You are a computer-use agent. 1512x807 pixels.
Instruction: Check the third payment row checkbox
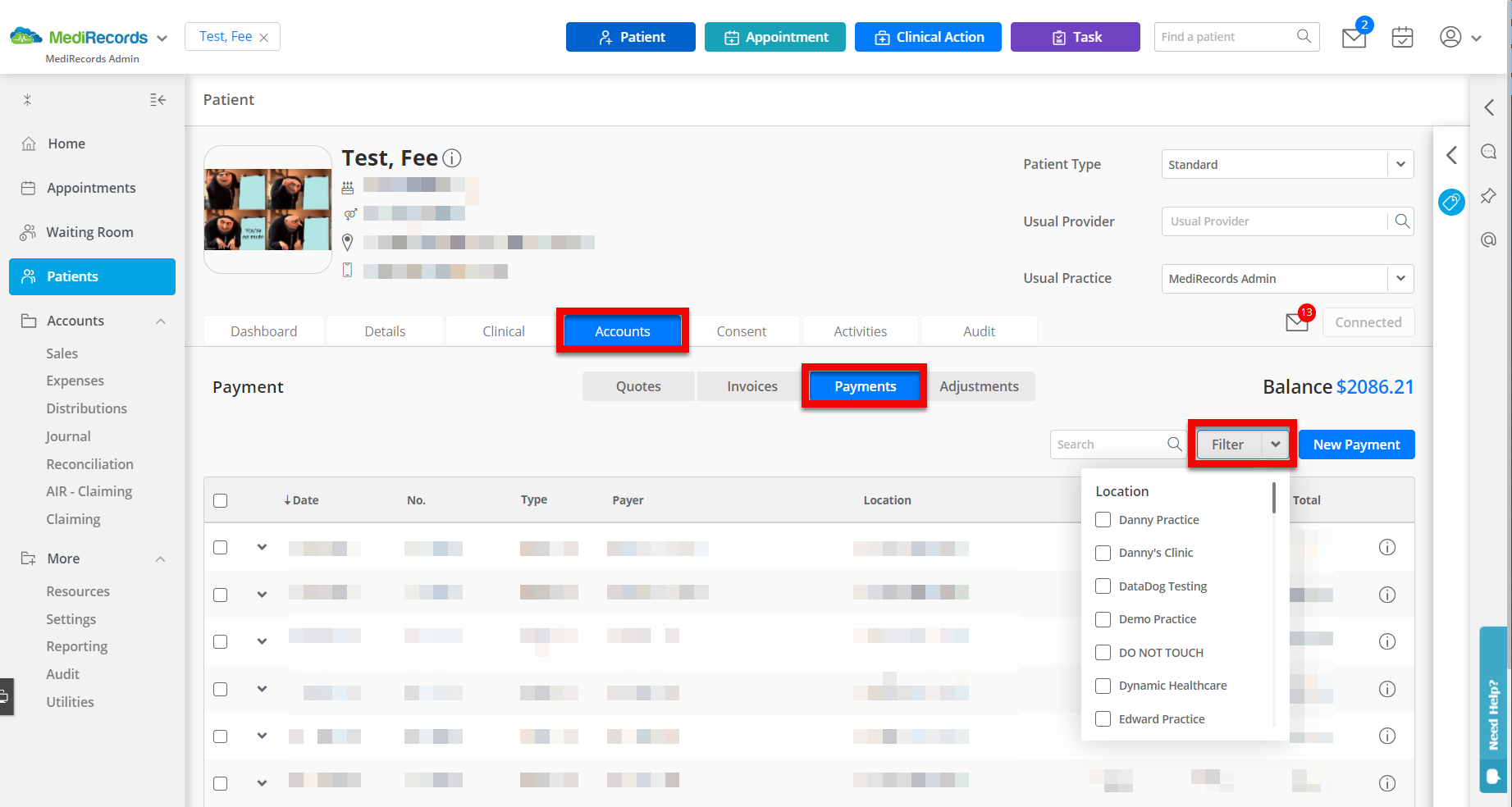pyautogui.click(x=220, y=641)
